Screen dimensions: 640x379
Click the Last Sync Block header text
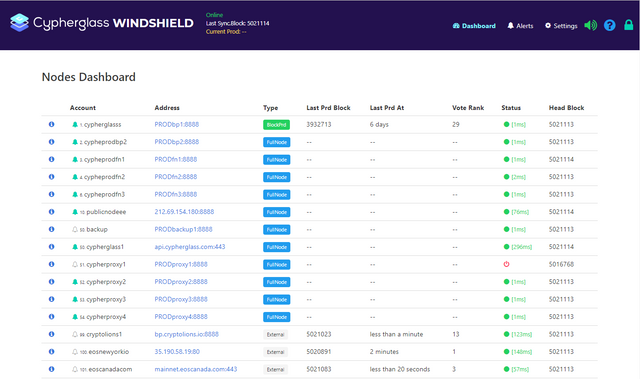click(x=237, y=23)
